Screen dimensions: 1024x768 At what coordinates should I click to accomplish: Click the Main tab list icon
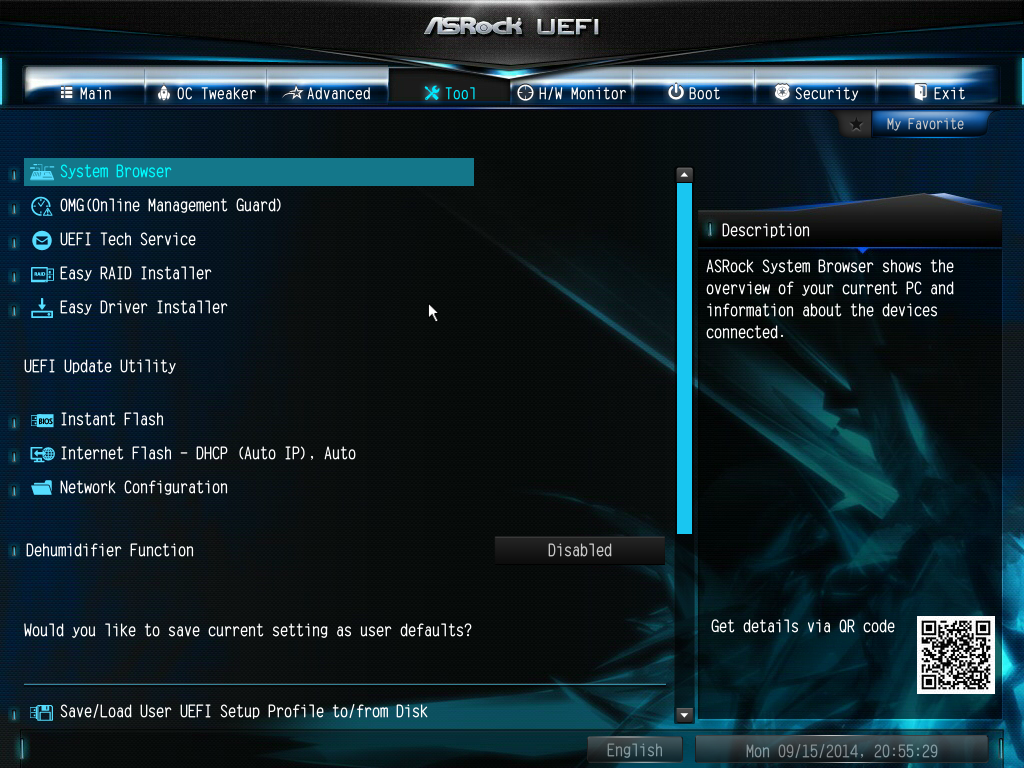coord(67,93)
